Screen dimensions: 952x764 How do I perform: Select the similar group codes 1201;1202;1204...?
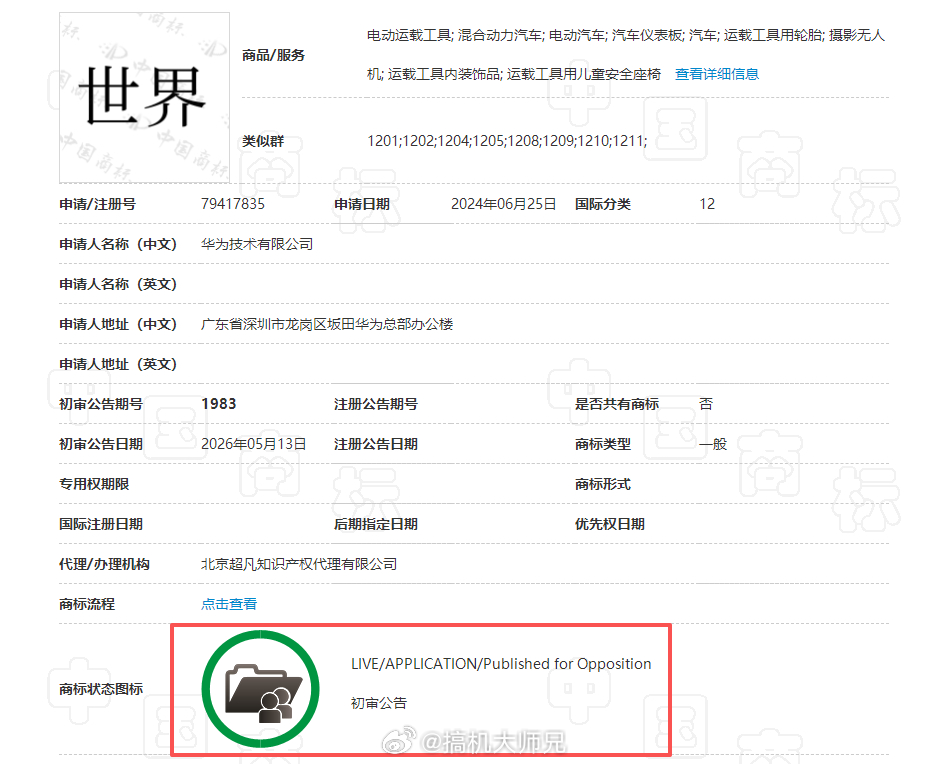(x=418, y=141)
